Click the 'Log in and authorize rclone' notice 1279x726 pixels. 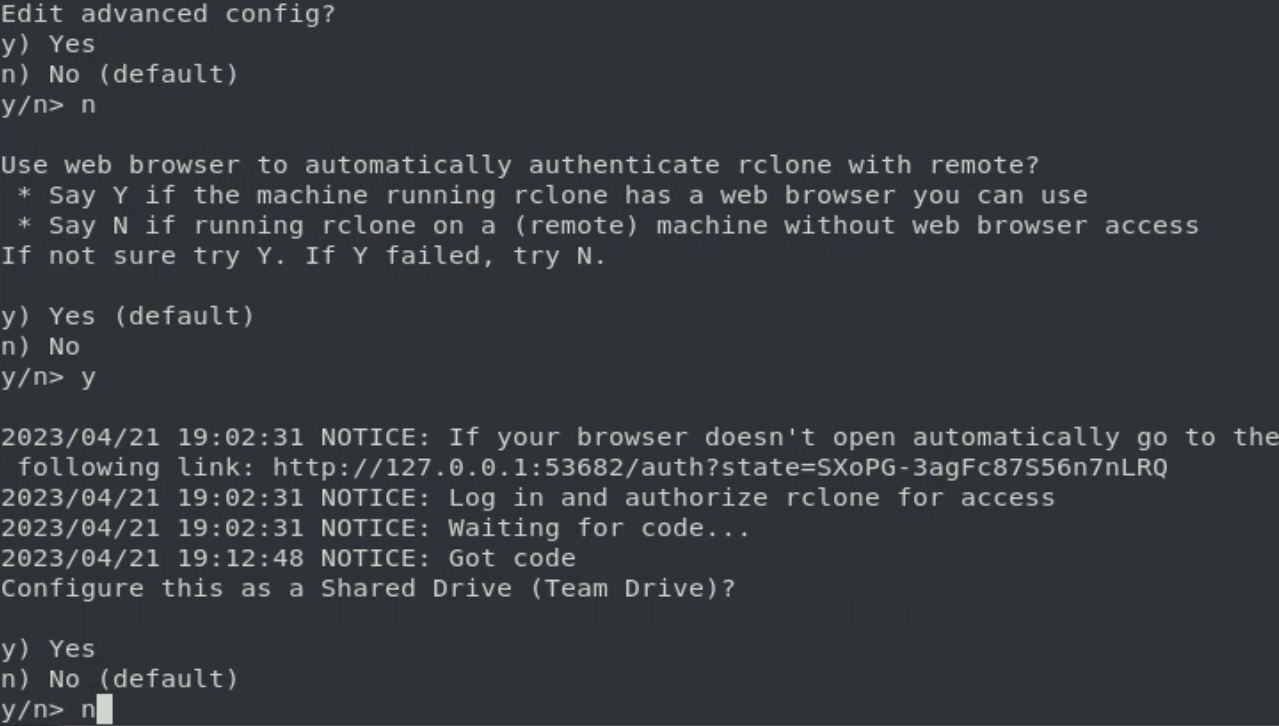coord(528,497)
